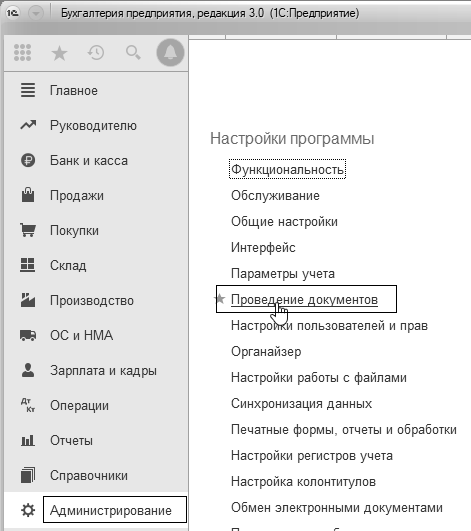The image size is (471, 531).
Task: Open the 1C main menu logo
Action: 13,13
